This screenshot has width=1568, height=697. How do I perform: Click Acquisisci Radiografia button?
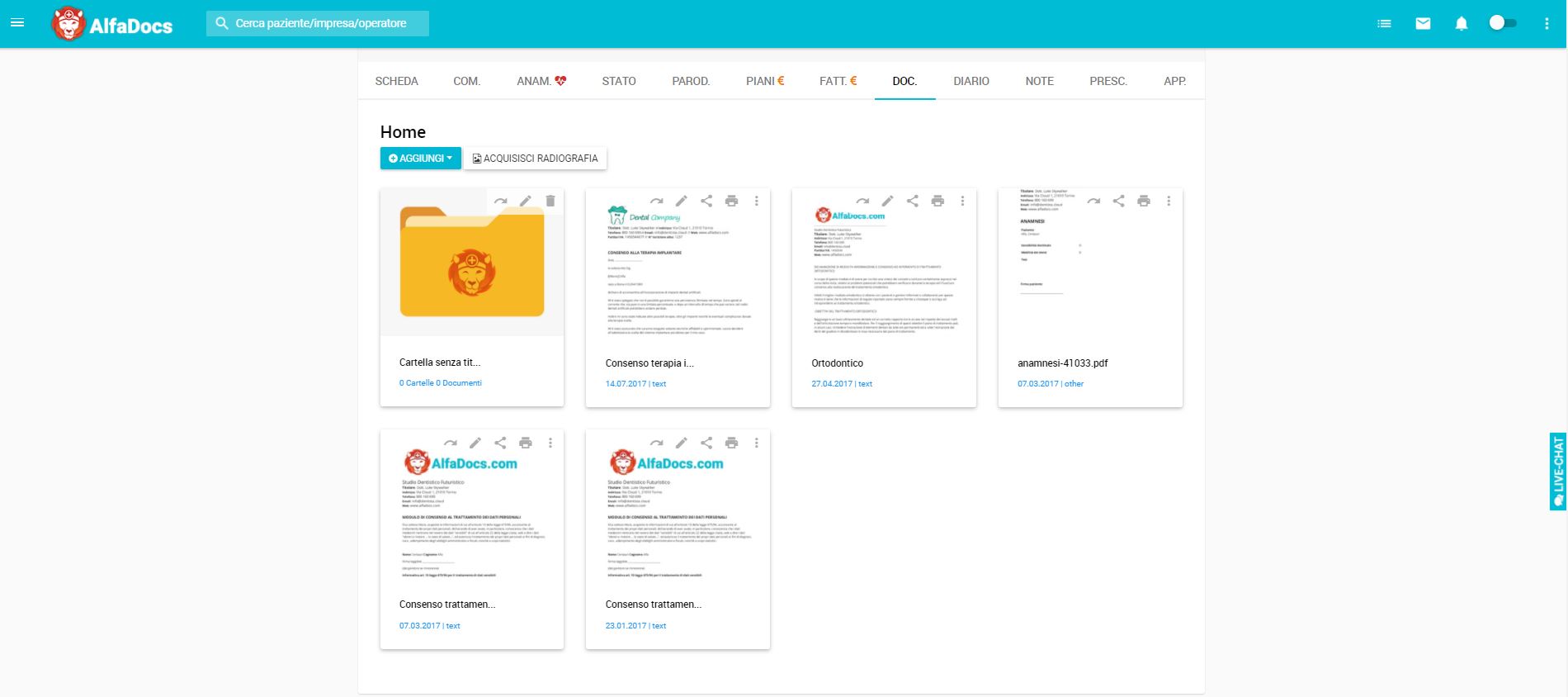[535, 158]
